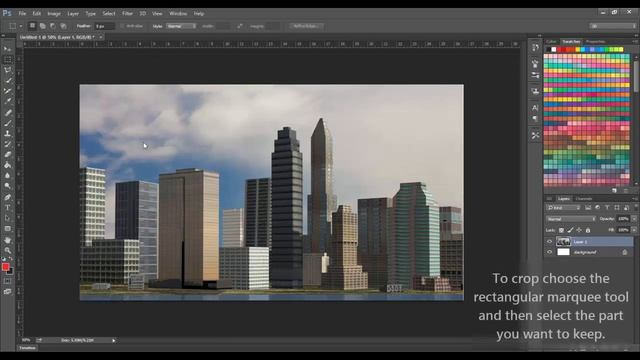The height and width of the screenshot is (360, 640).
Task: Select the Clone Stamp tool
Action: (x=7, y=133)
